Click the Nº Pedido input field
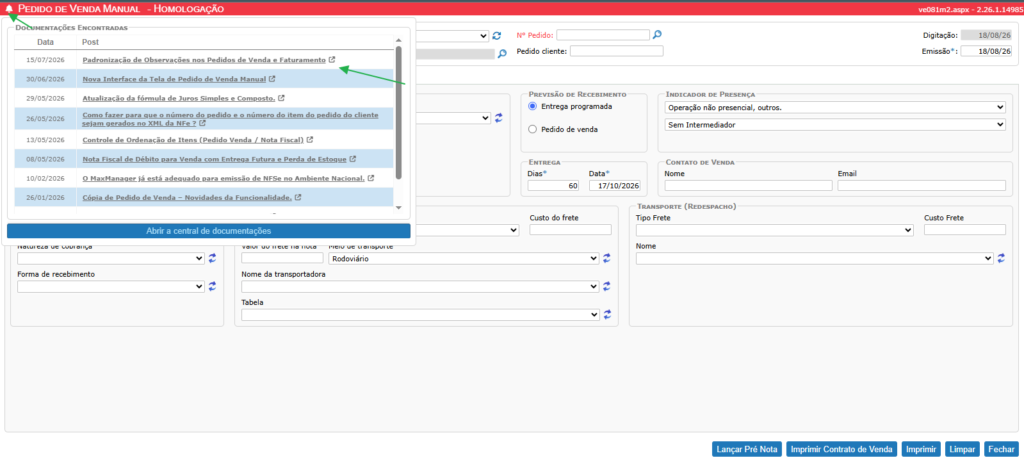 [x=603, y=35]
